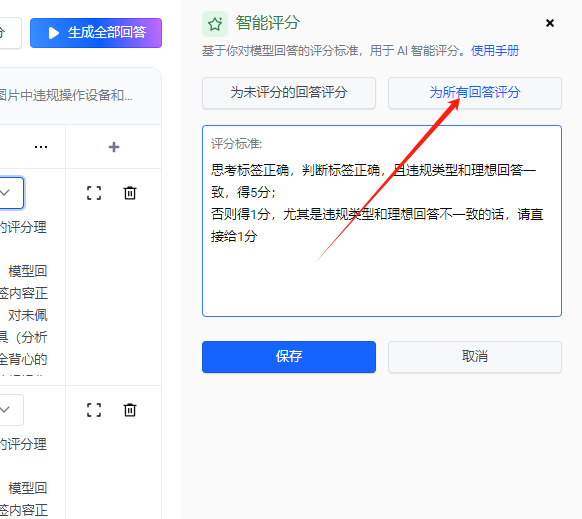Open the 使用手册 link

(495, 50)
